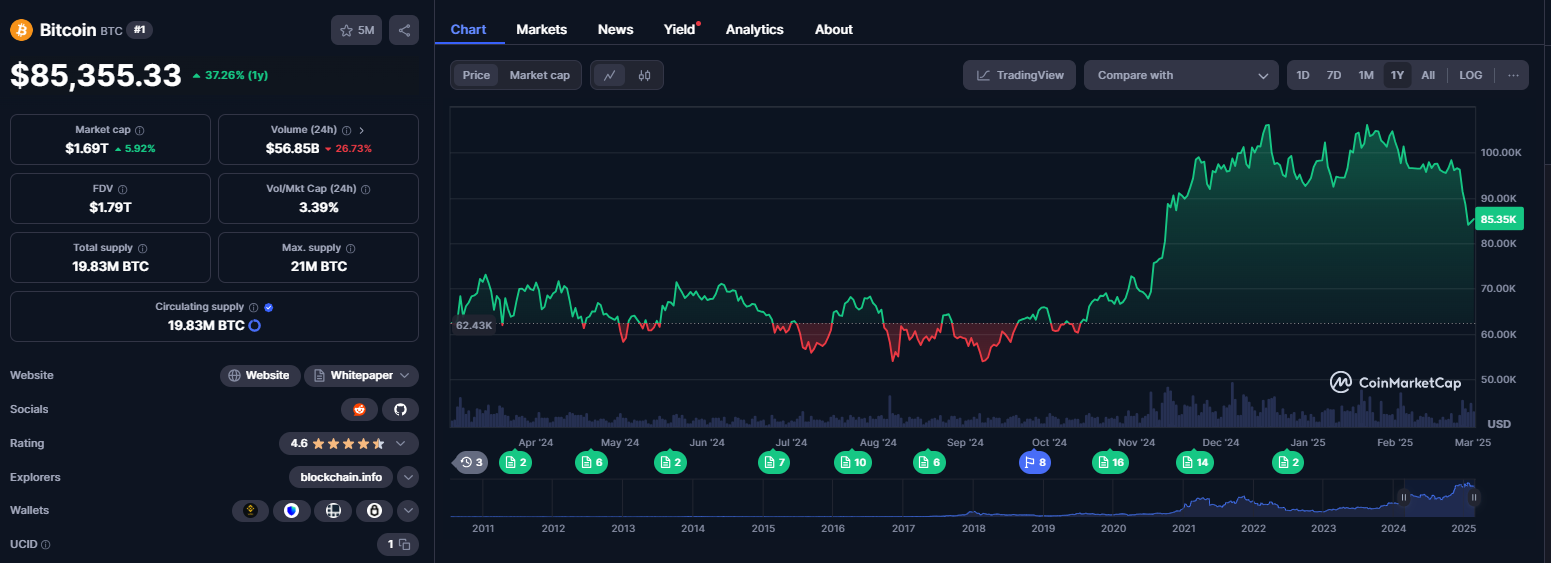This screenshot has height=563, width=1551.
Task: Click the Binance wallet icon
Action: (x=250, y=511)
